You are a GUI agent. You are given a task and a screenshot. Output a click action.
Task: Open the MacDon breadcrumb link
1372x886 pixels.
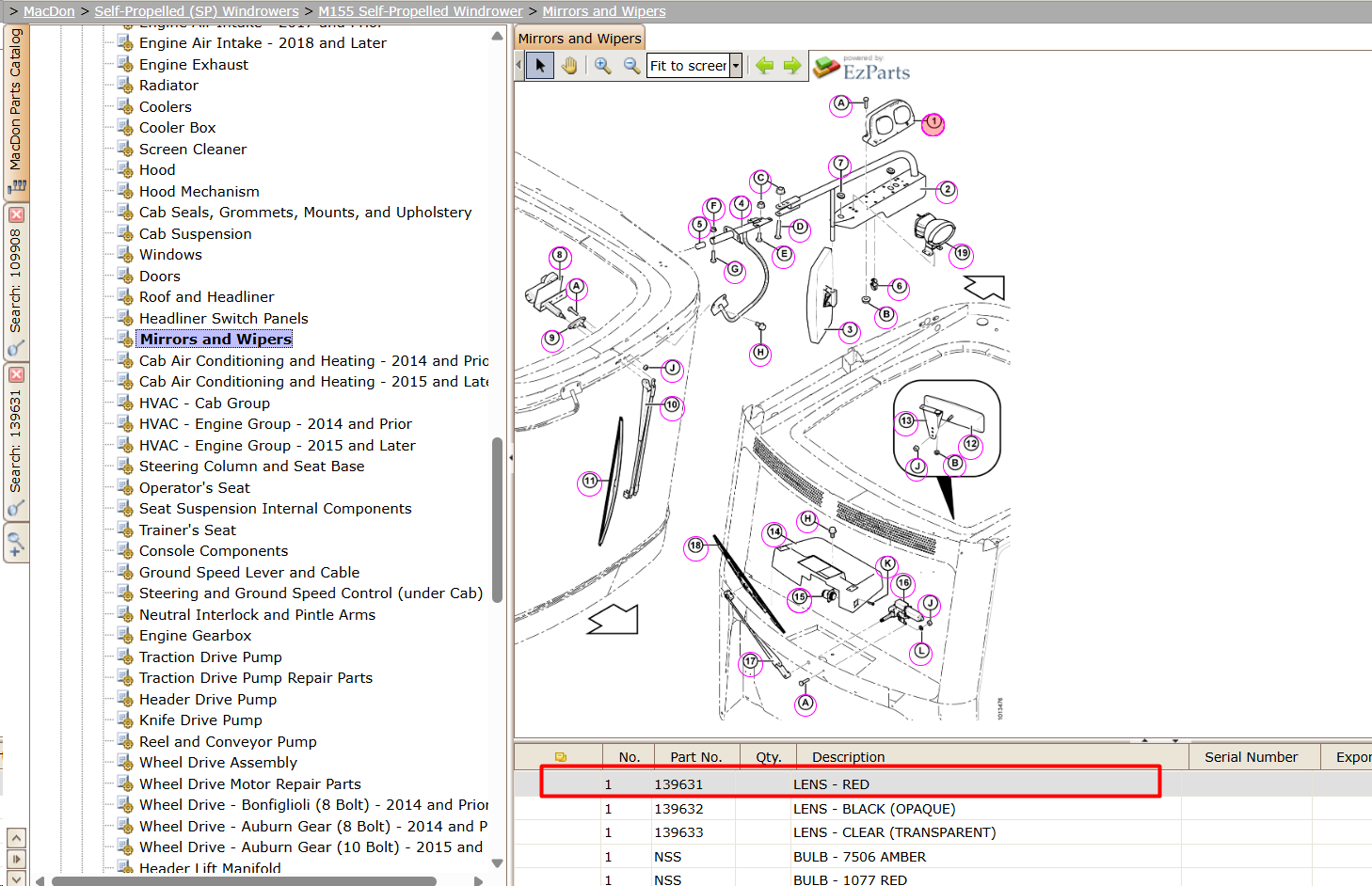49,11
